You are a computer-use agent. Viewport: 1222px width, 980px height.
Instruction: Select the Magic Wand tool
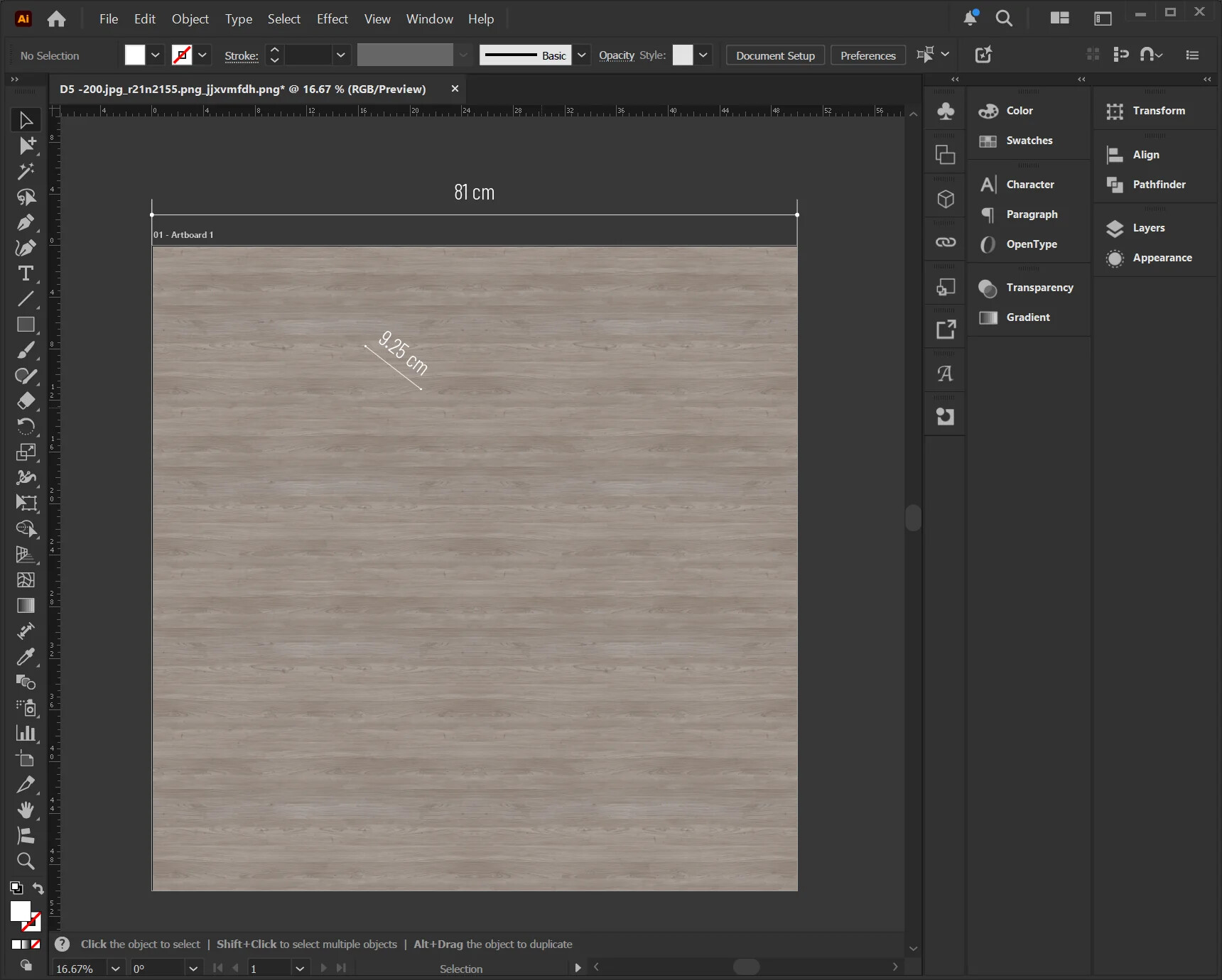pos(26,171)
